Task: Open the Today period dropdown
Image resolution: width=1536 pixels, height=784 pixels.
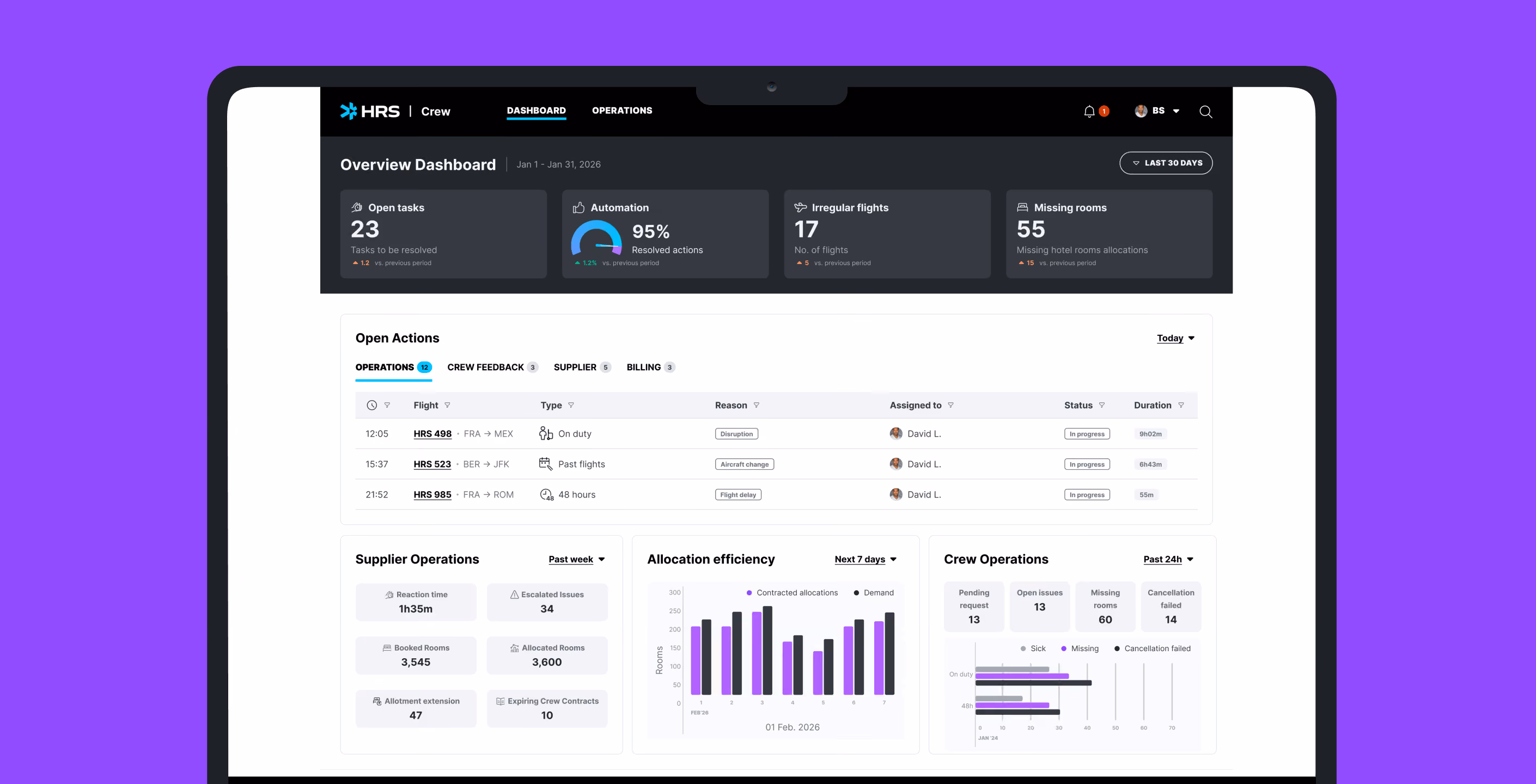Action: (1175, 338)
